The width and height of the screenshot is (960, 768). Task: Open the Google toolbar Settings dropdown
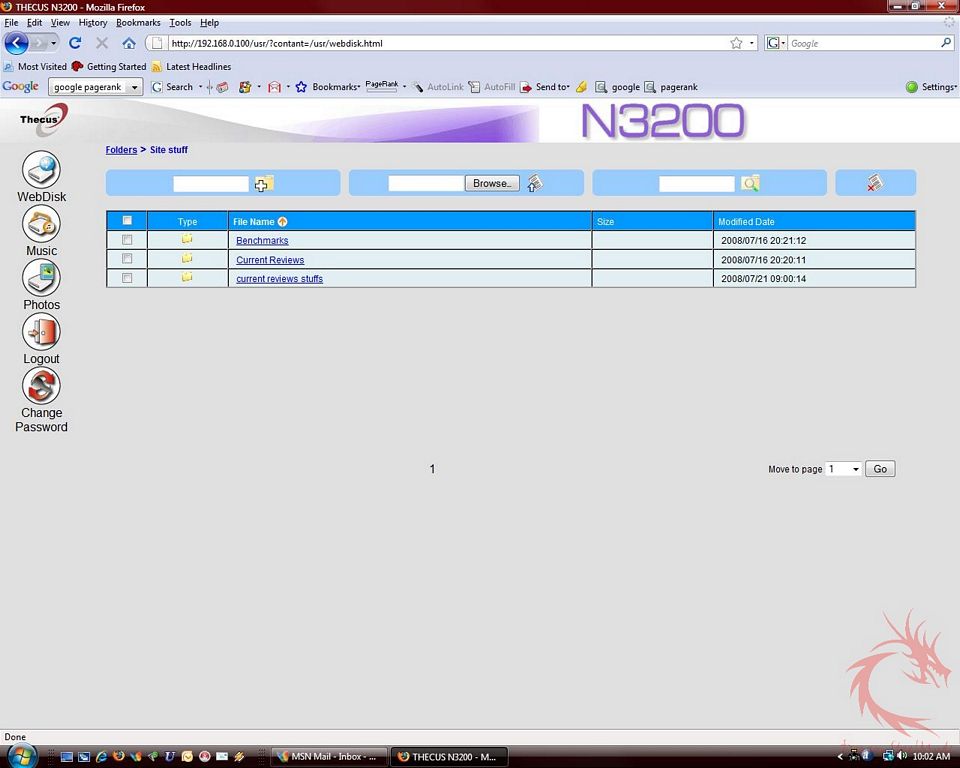pyautogui.click(x=931, y=87)
